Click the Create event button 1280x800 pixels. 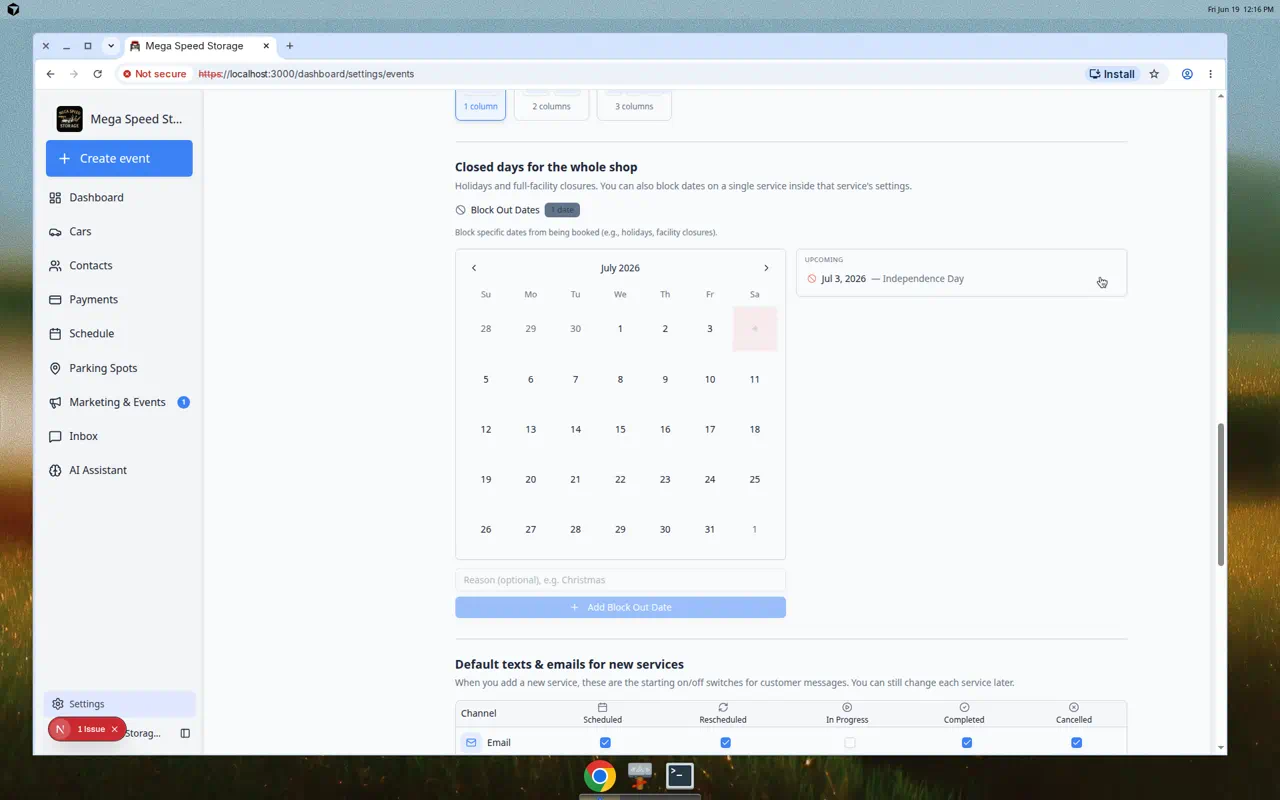coord(119,158)
